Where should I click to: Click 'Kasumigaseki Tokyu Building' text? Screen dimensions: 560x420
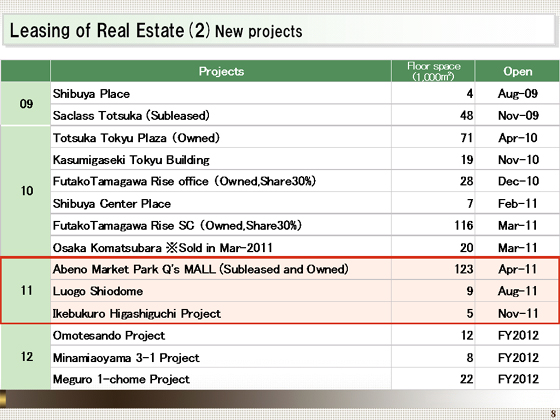coord(131,160)
